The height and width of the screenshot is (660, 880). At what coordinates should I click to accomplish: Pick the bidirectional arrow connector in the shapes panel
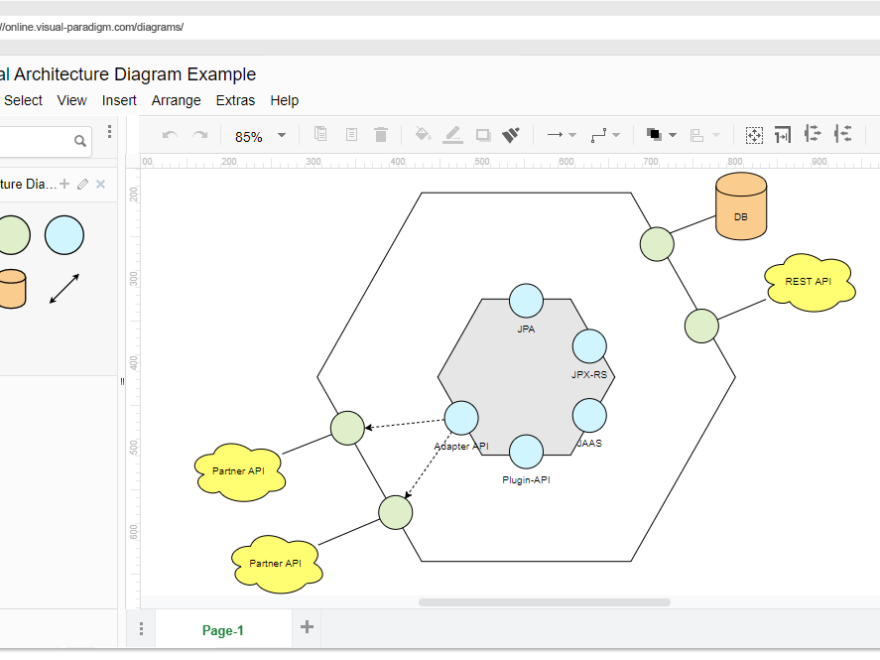pyautogui.click(x=64, y=288)
